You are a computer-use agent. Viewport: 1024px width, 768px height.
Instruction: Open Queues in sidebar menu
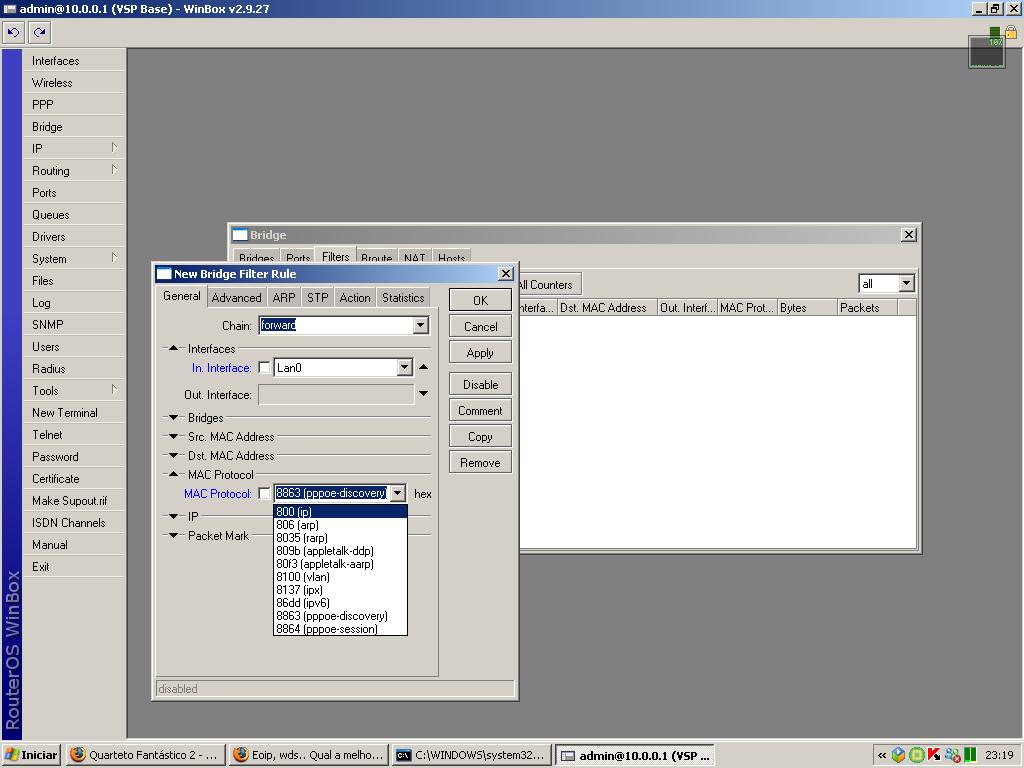[x=74, y=215]
